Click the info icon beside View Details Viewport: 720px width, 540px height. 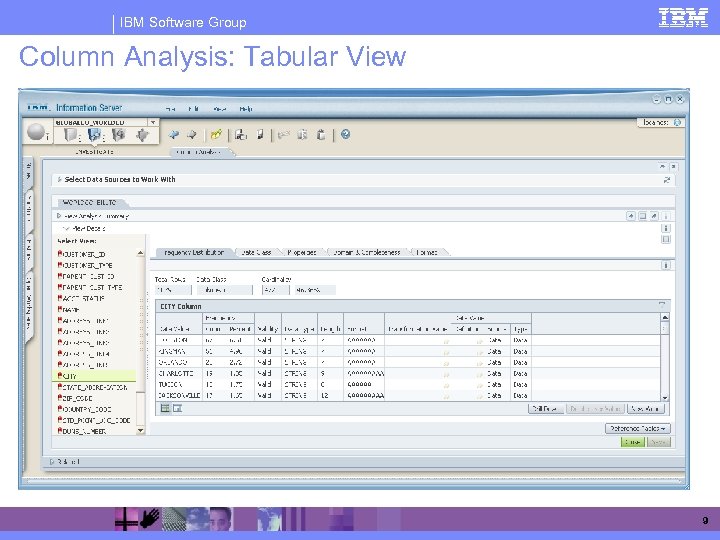point(666,228)
